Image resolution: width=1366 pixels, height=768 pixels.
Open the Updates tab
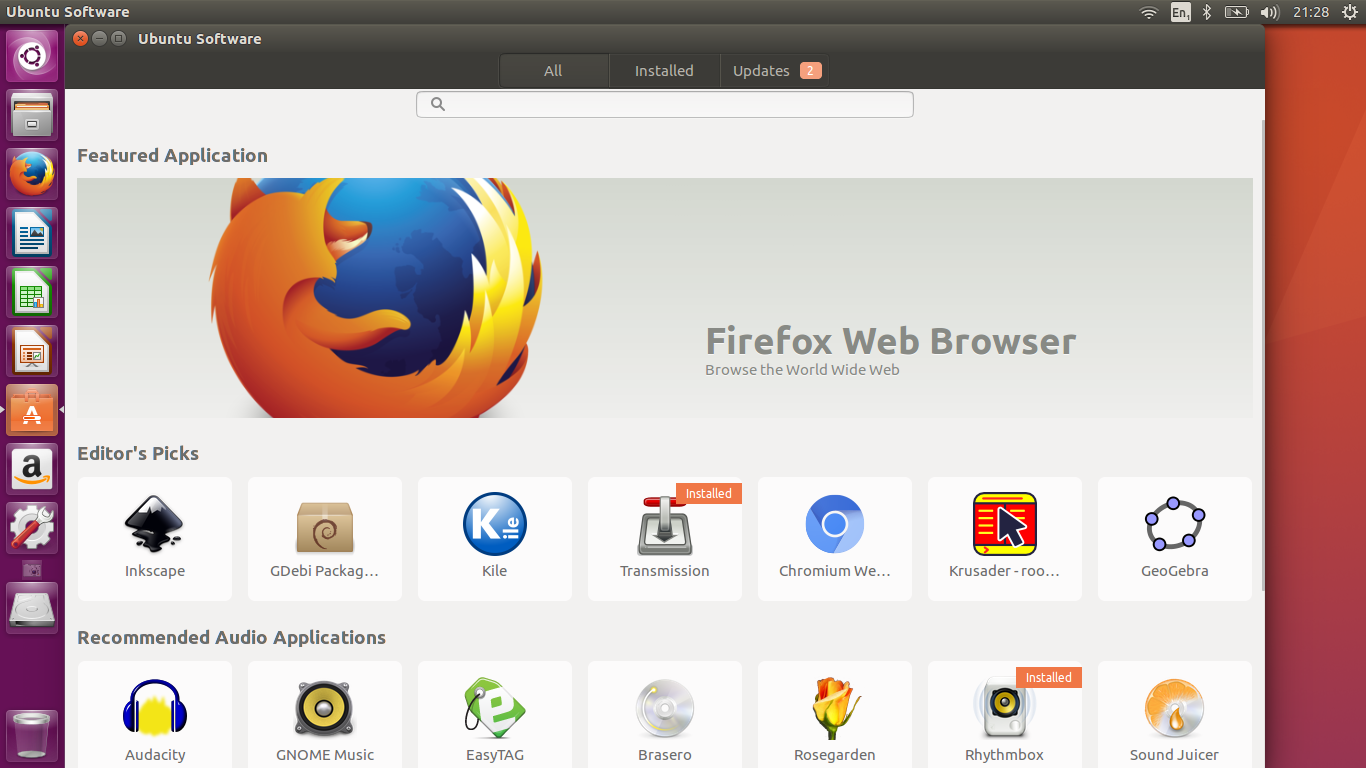pos(775,71)
